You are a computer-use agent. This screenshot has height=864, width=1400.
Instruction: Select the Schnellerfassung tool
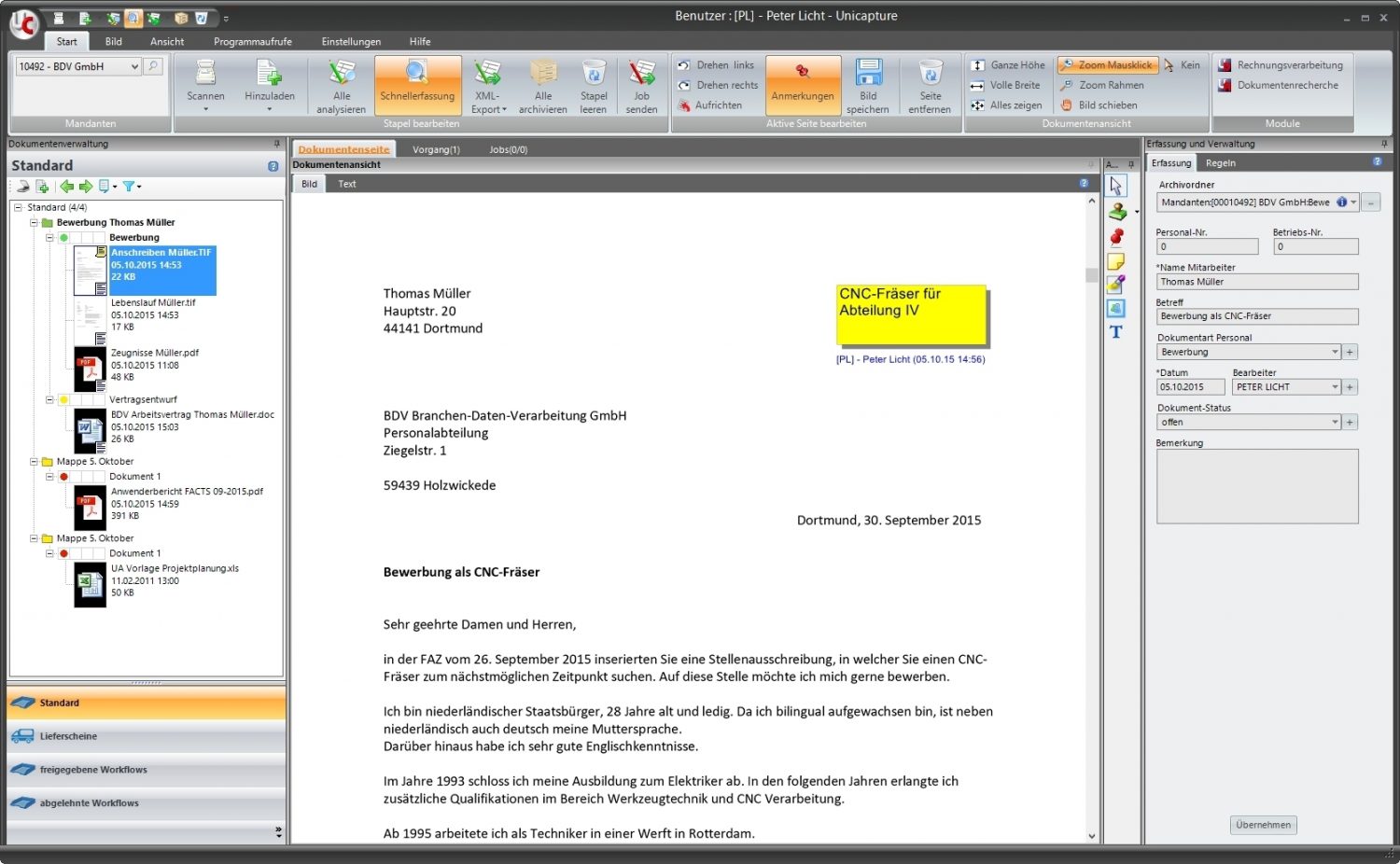[416, 84]
